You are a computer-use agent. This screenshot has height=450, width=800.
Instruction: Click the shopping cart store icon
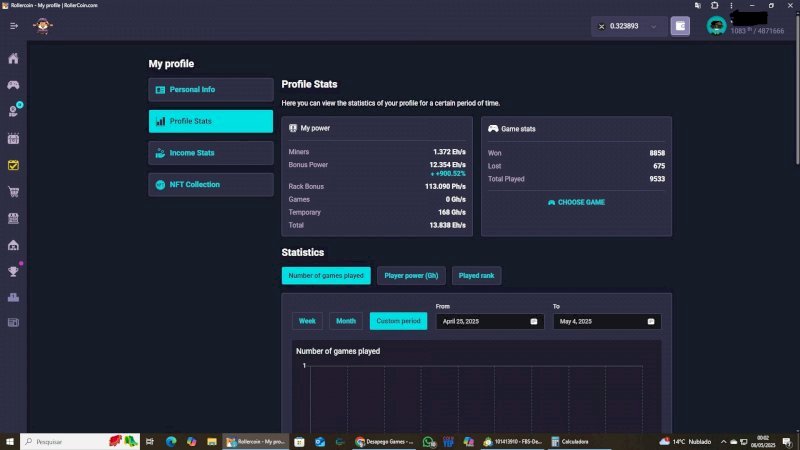point(13,192)
